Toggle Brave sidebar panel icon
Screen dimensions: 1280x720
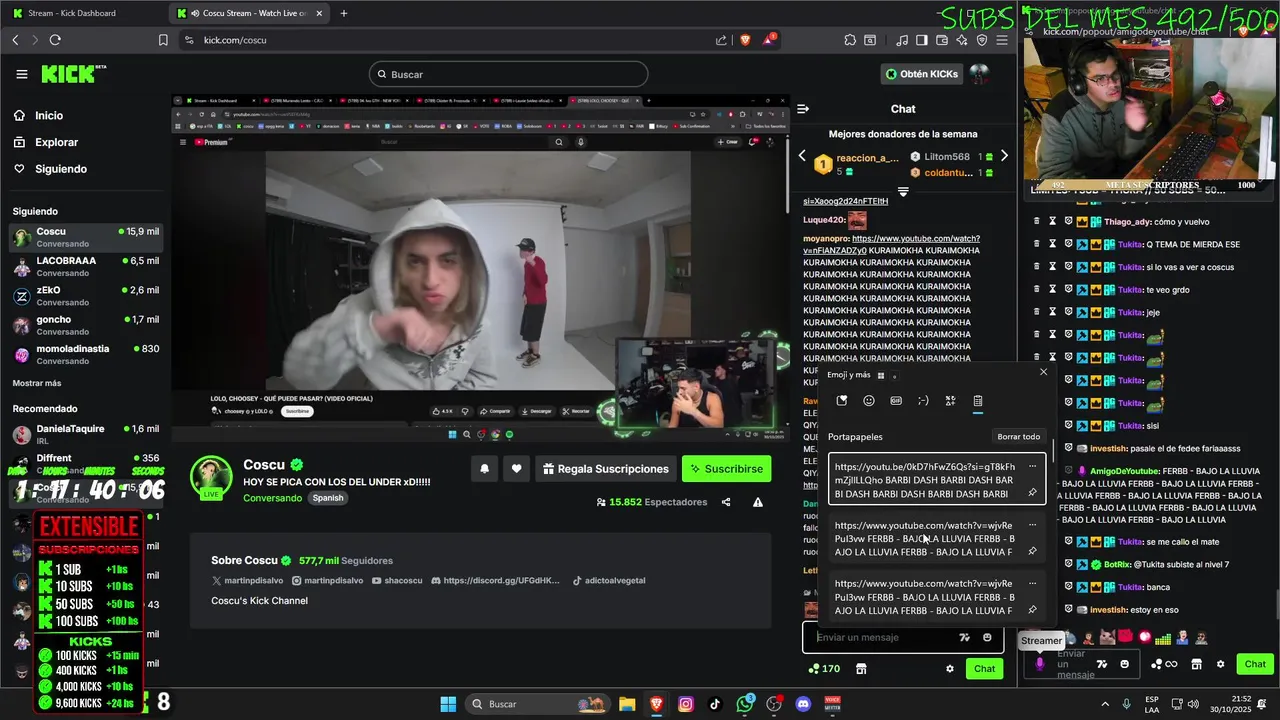921,40
